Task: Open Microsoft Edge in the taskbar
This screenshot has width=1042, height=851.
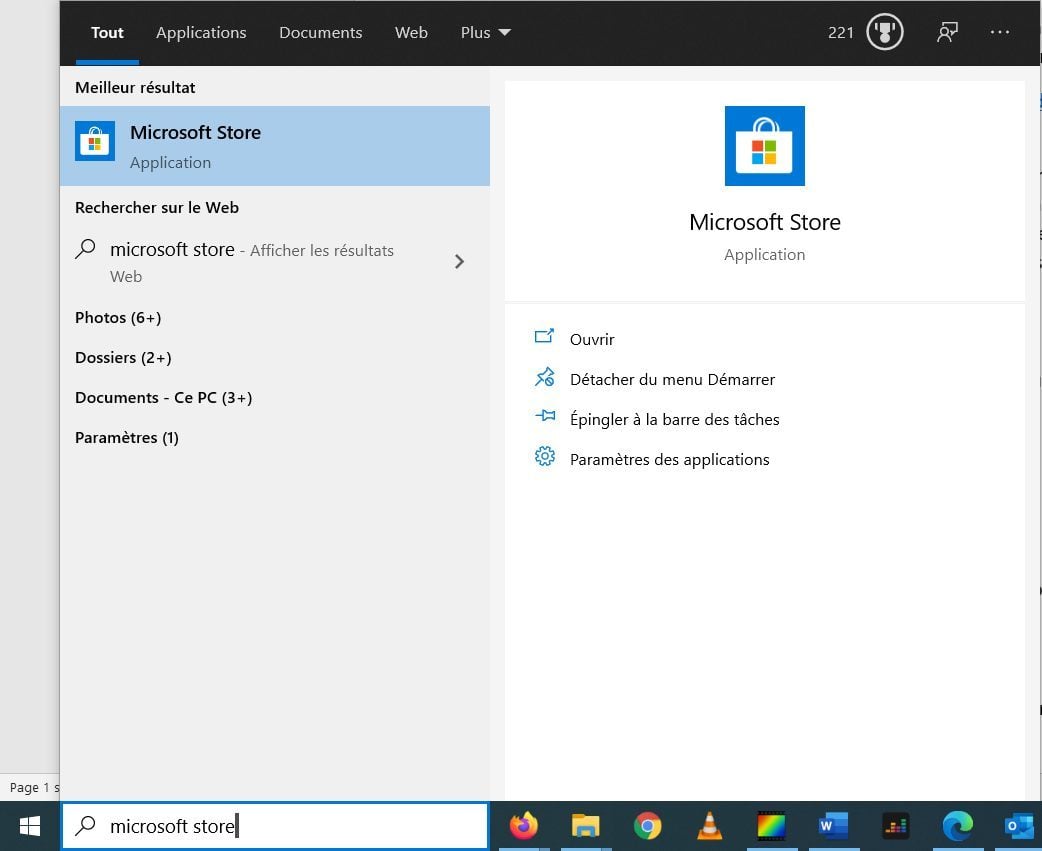Action: coord(957,826)
